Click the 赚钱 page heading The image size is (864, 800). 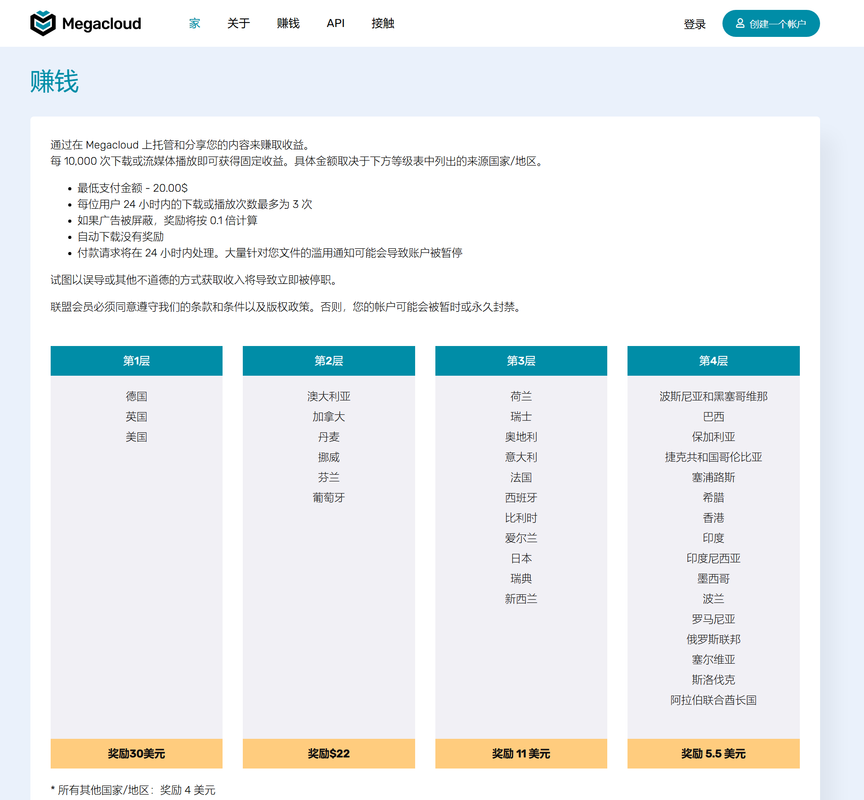(x=55, y=82)
